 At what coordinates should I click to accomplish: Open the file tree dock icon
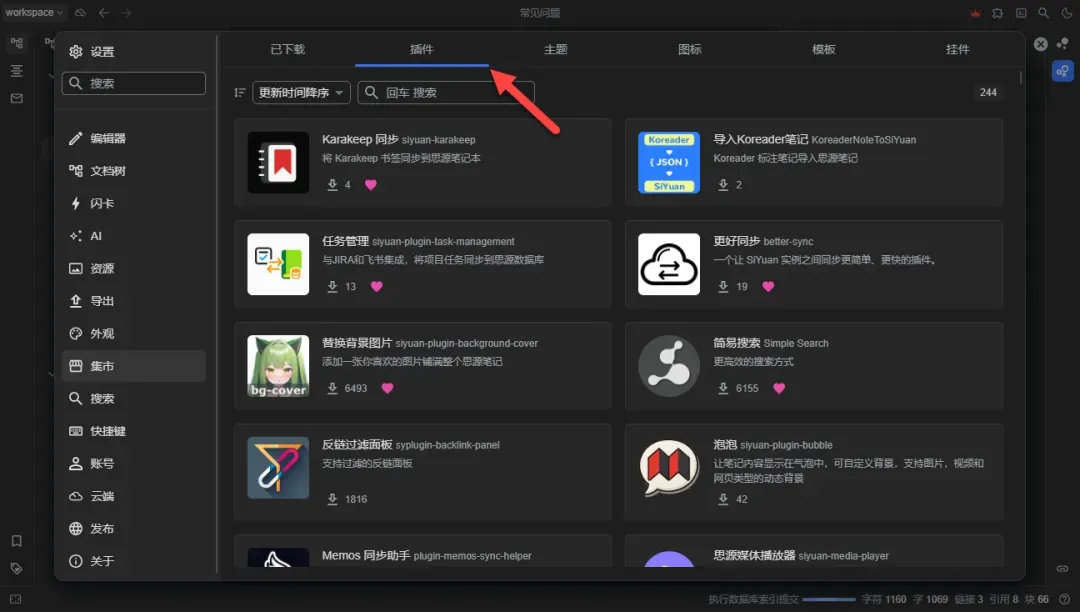17,43
